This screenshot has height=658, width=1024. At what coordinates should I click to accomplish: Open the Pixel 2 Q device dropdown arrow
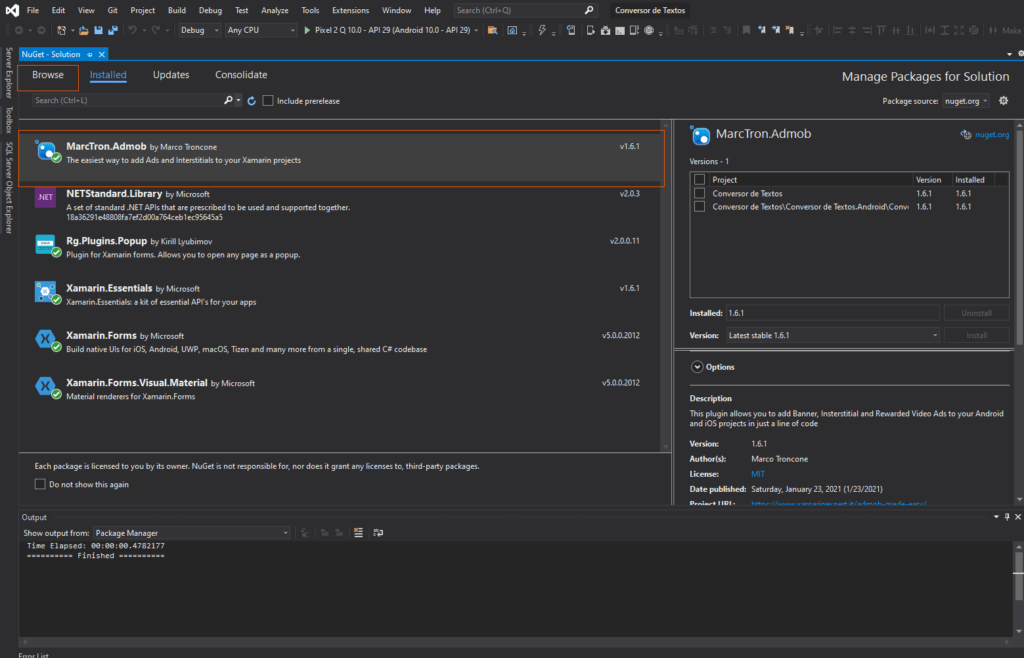point(476,31)
